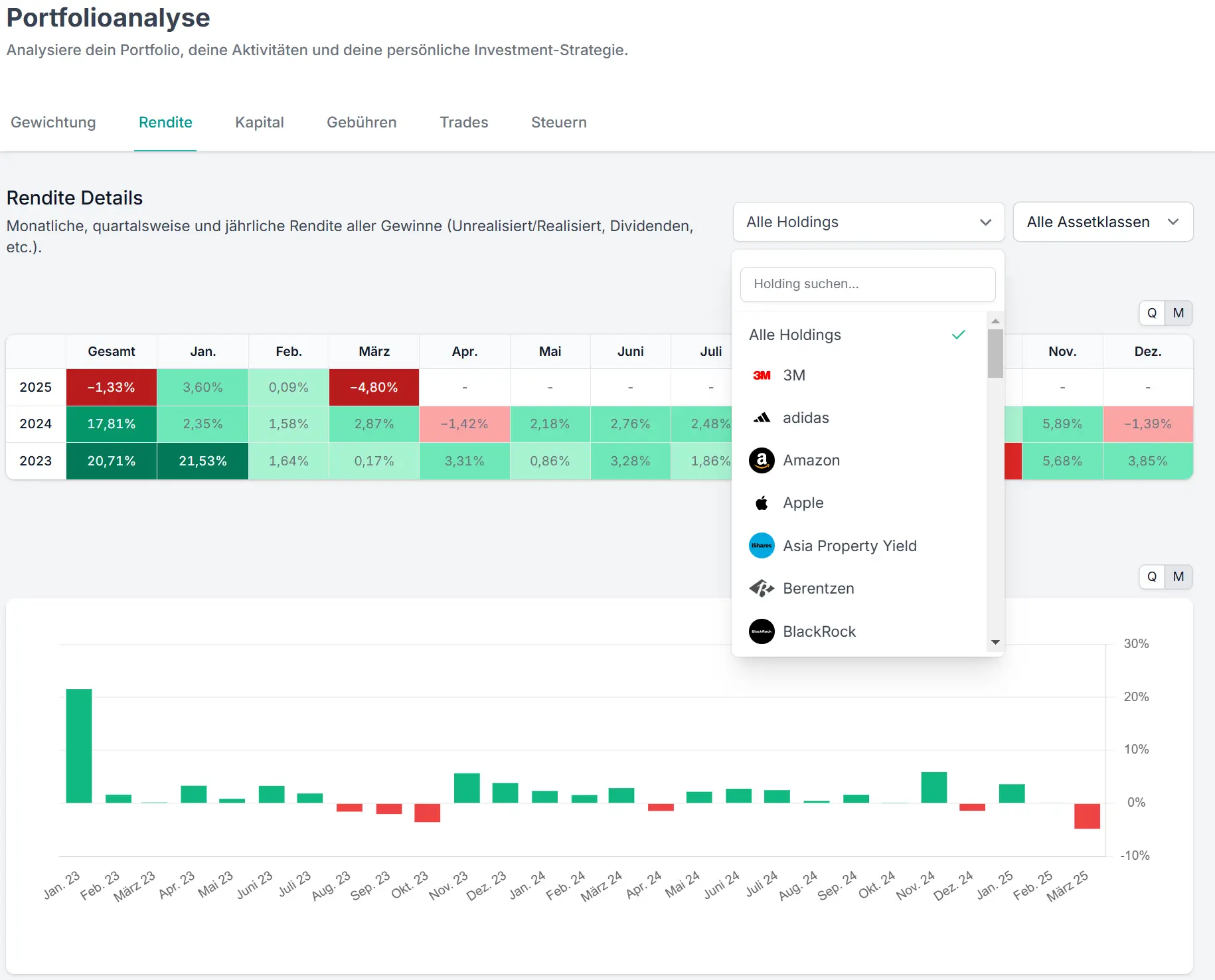Select Amazon from the holdings list

pos(859,460)
